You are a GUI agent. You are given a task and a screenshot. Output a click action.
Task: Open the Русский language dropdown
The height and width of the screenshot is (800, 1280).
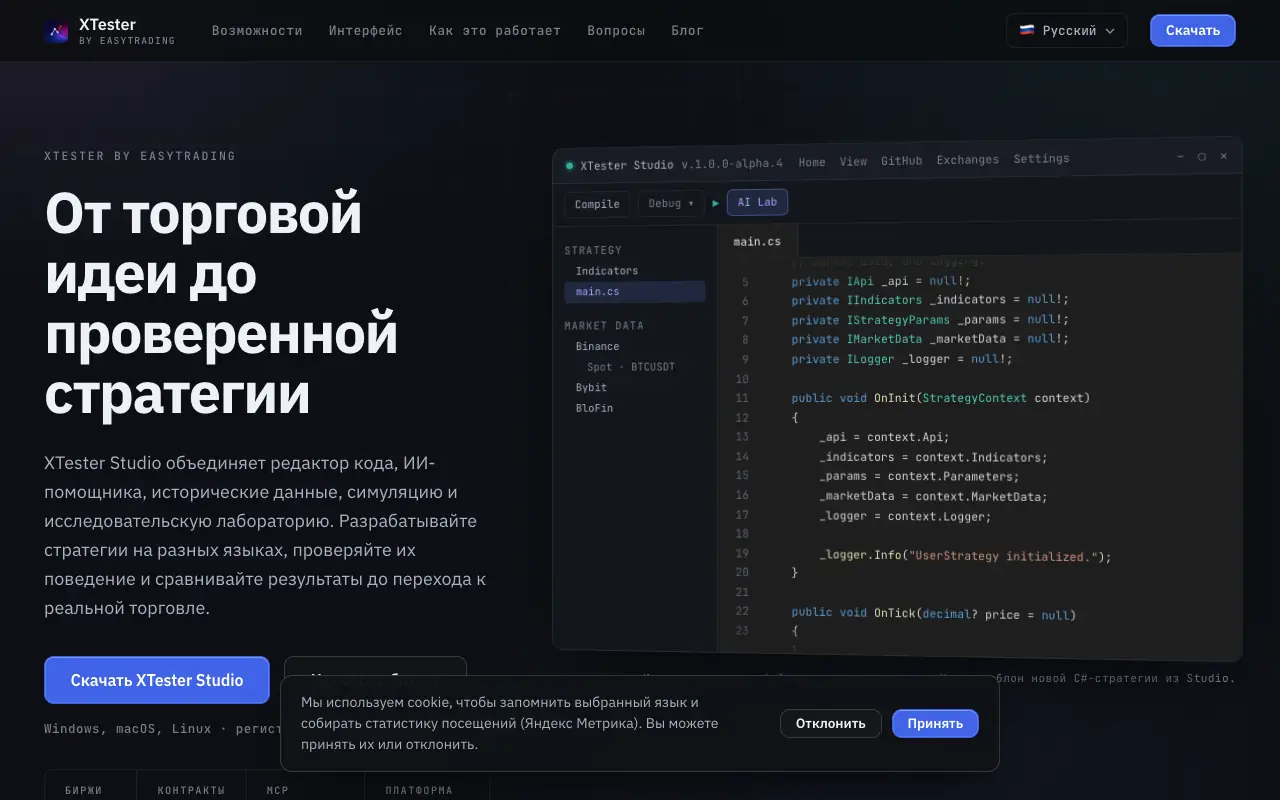pos(1066,30)
